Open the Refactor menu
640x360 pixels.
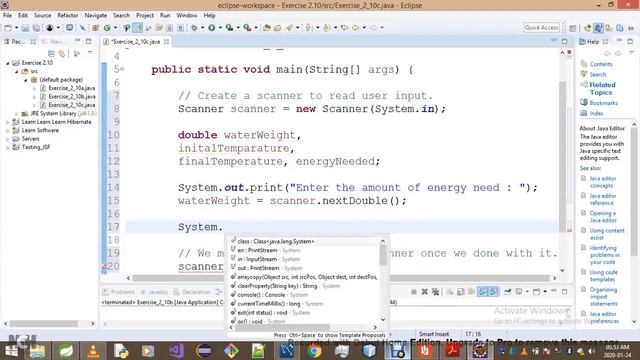click(68, 15)
